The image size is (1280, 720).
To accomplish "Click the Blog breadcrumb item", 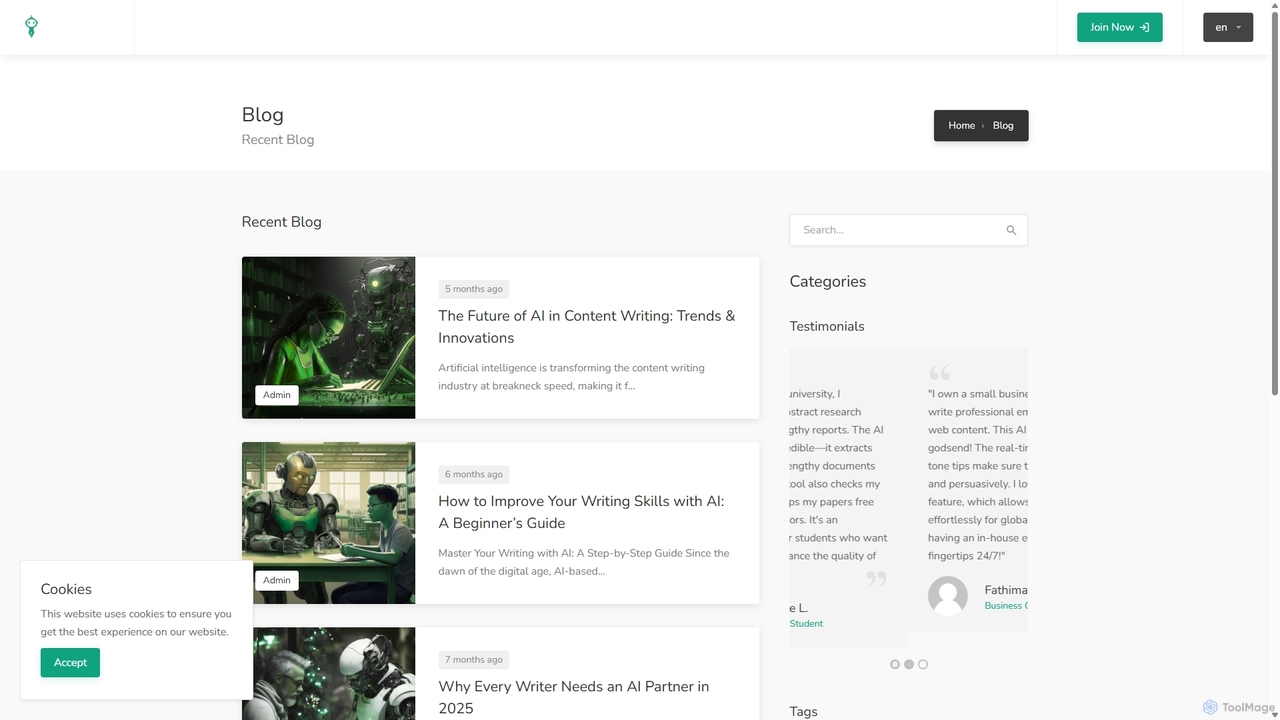I will pyautogui.click(x=1003, y=126).
